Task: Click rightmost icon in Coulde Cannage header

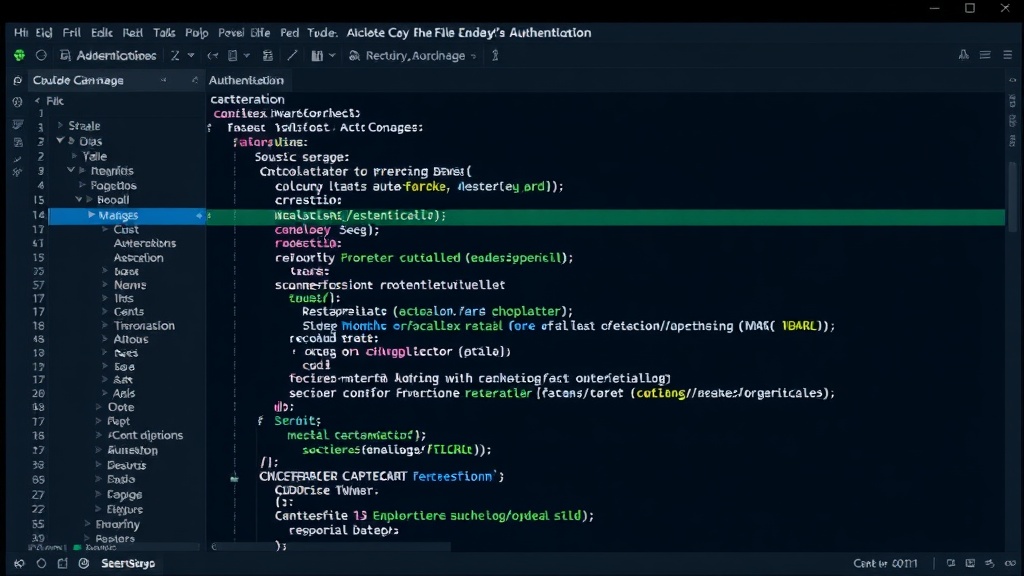Action: pyautogui.click(x=194, y=80)
